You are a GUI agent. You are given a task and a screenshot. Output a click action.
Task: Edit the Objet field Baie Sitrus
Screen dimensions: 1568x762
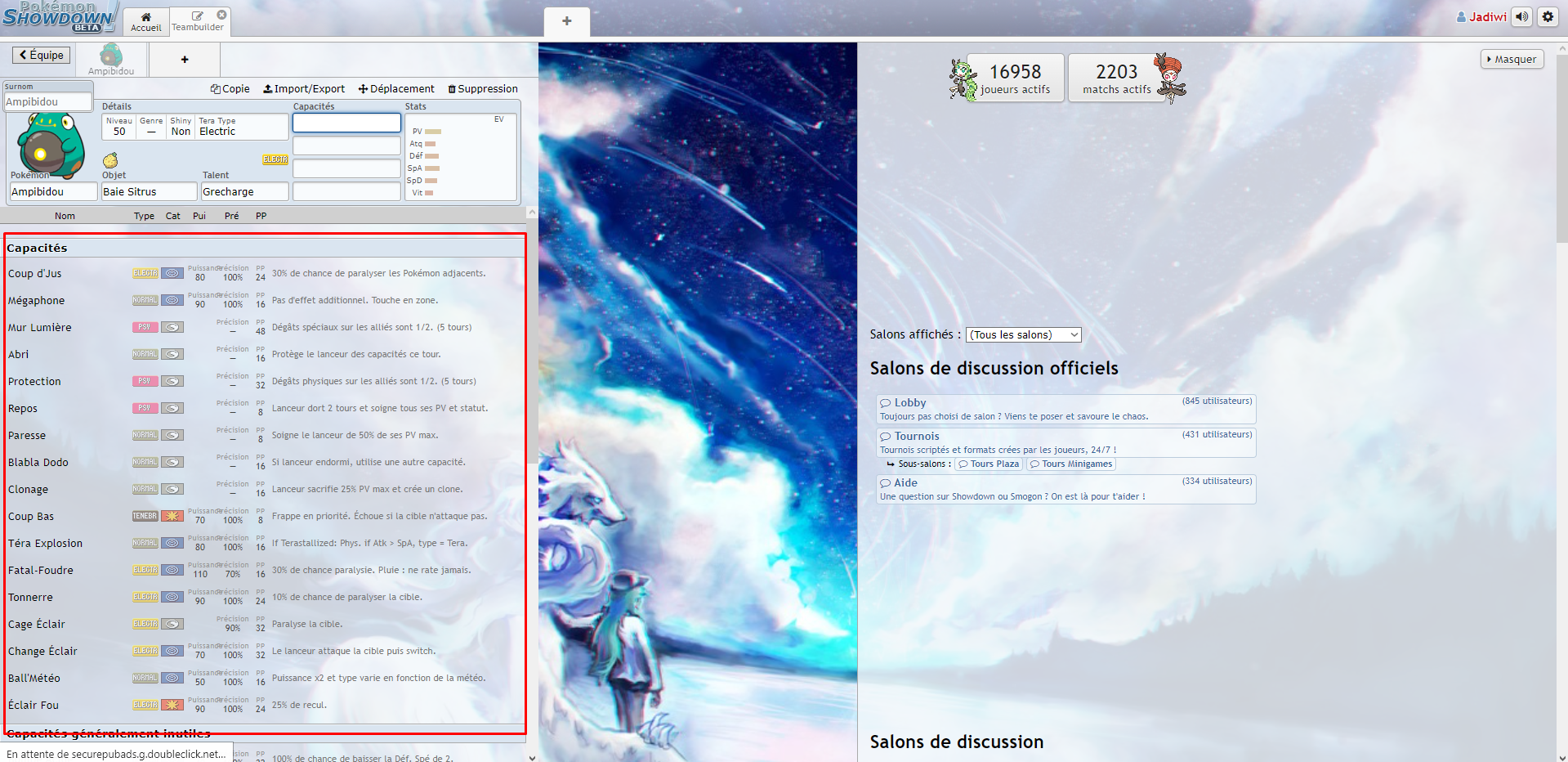(x=149, y=191)
